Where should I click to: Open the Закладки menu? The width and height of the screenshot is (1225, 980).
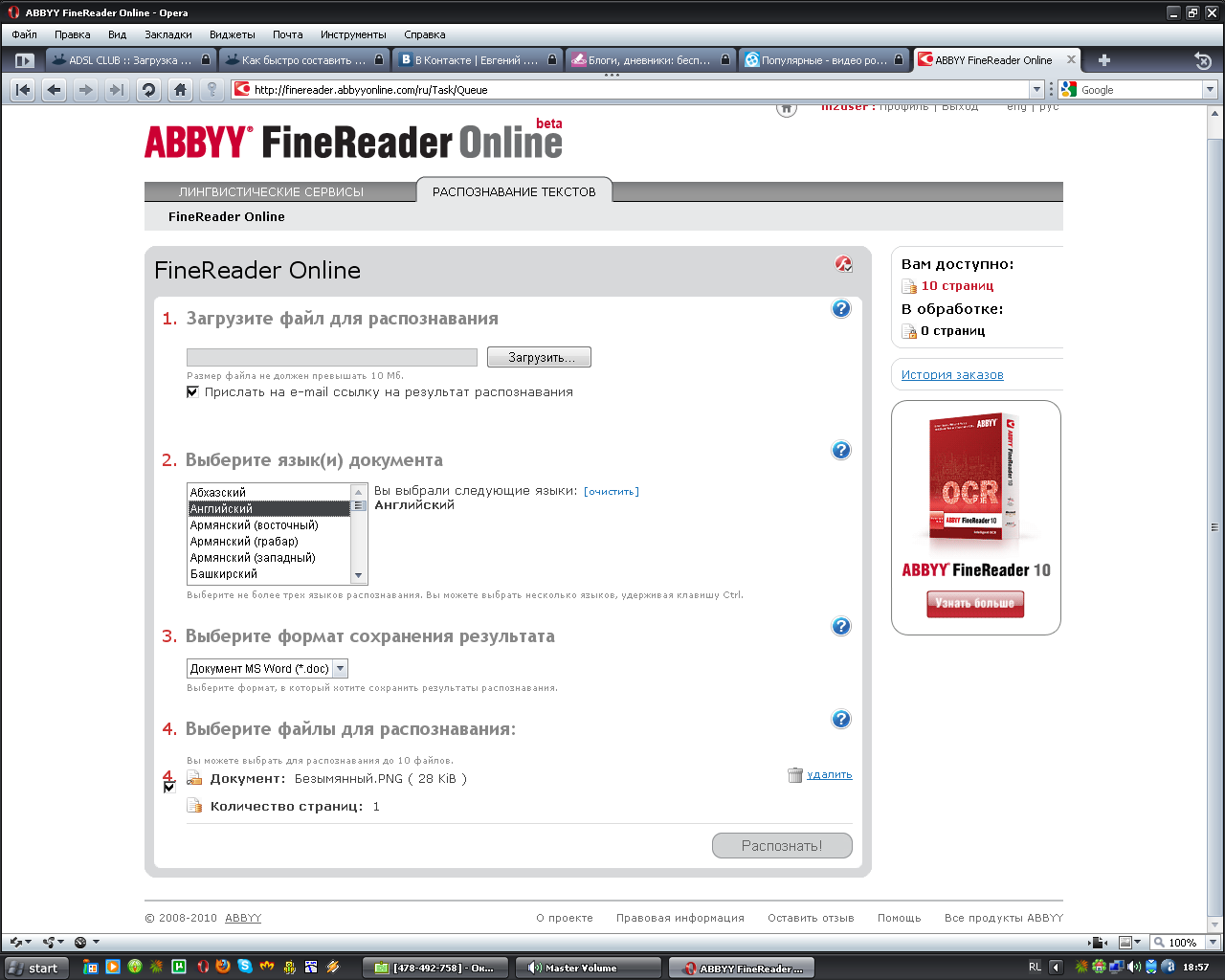tap(168, 34)
